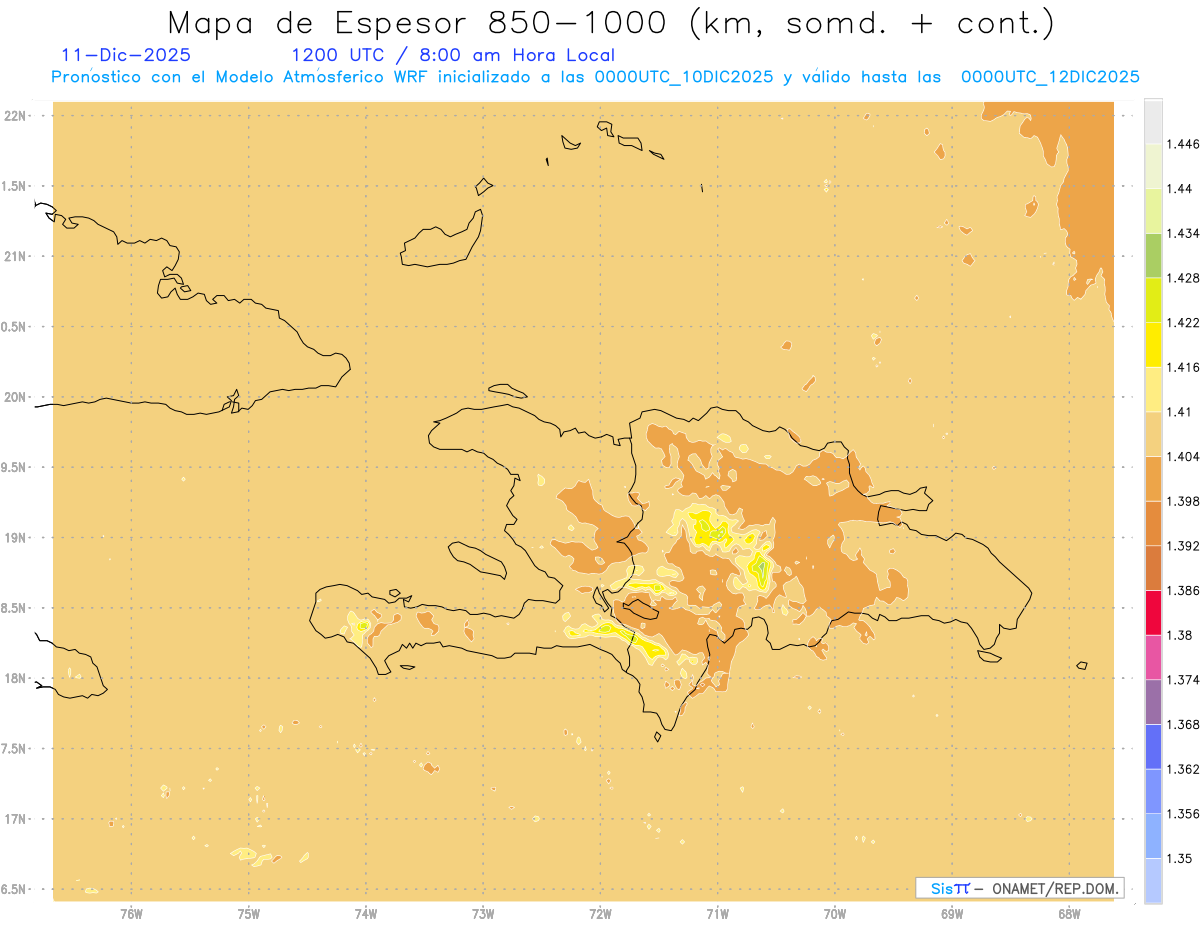The image size is (1200, 927).
Task: Click the '75W' longitude label
Action: (x=249, y=913)
